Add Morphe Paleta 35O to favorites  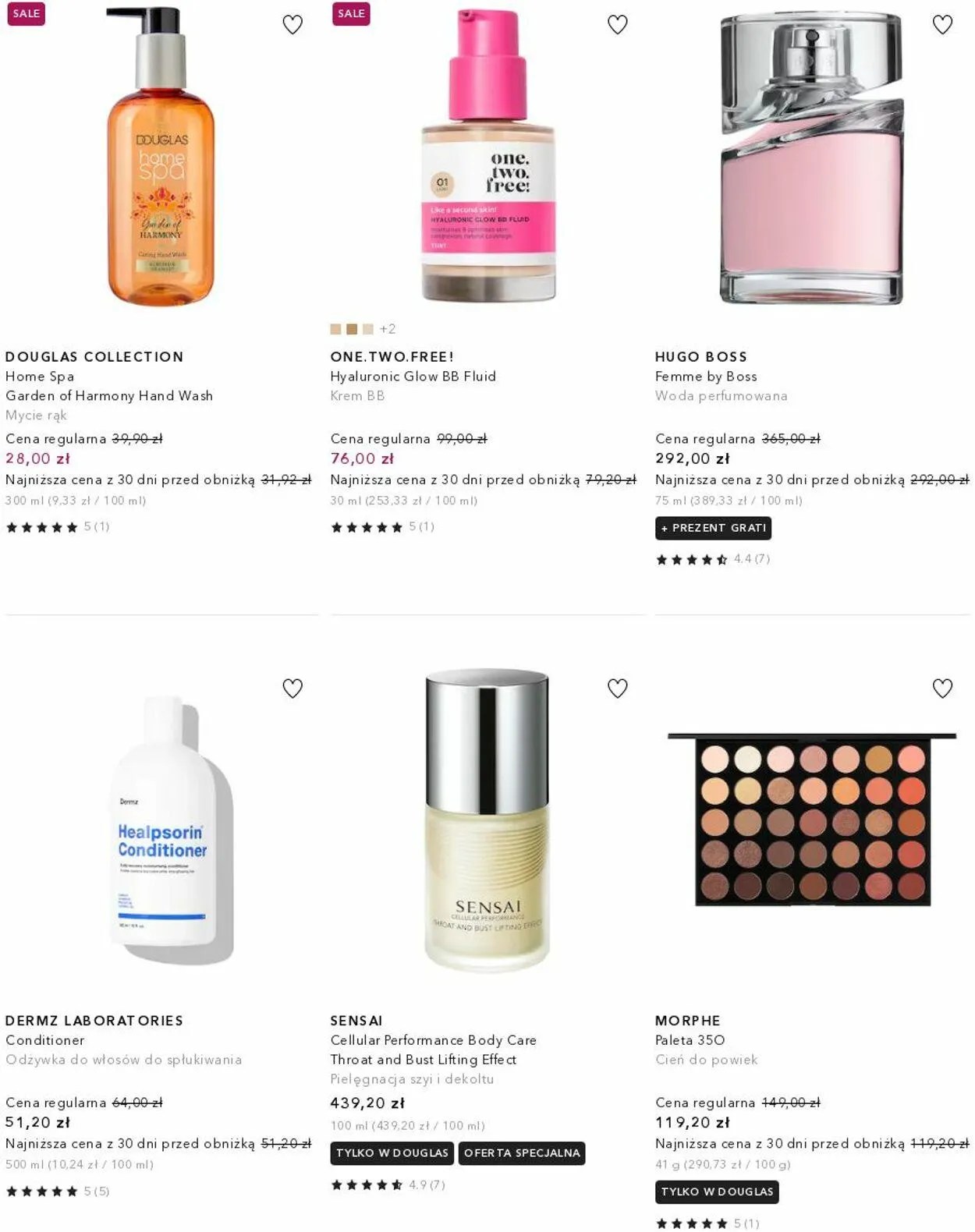[943, 689]
